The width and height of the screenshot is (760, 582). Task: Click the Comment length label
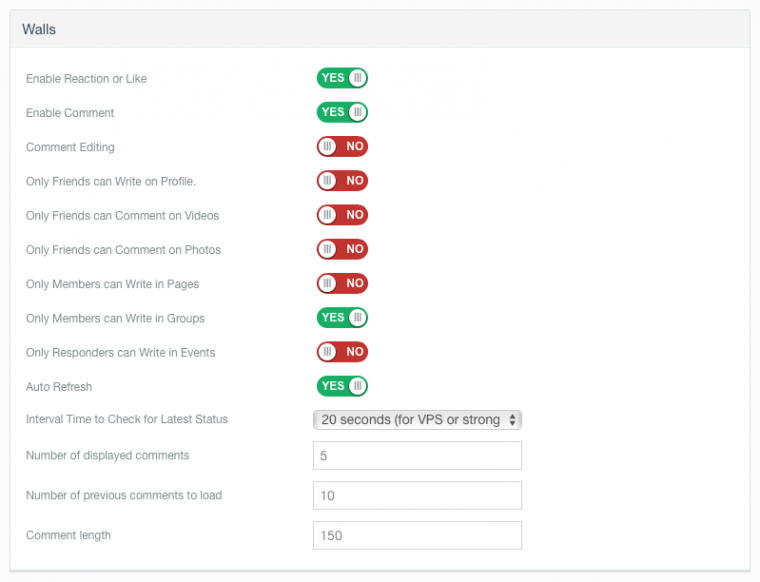pyautogui.click(x=68, y=536)
